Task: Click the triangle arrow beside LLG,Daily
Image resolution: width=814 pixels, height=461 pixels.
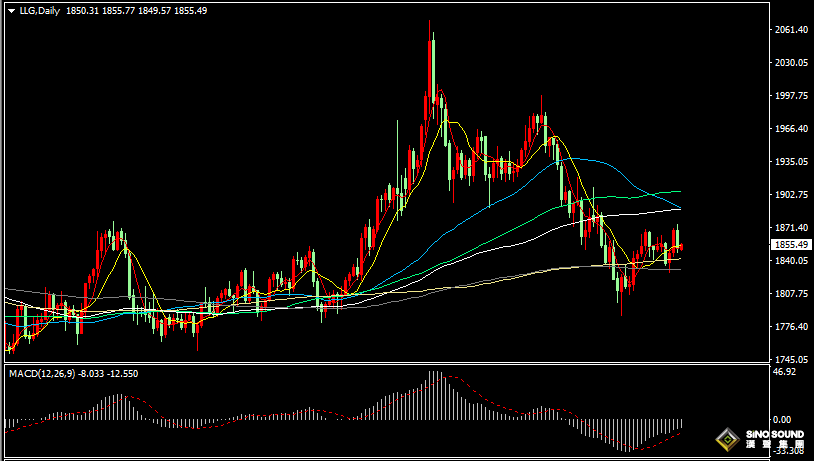Action: (x=11, y=11)
